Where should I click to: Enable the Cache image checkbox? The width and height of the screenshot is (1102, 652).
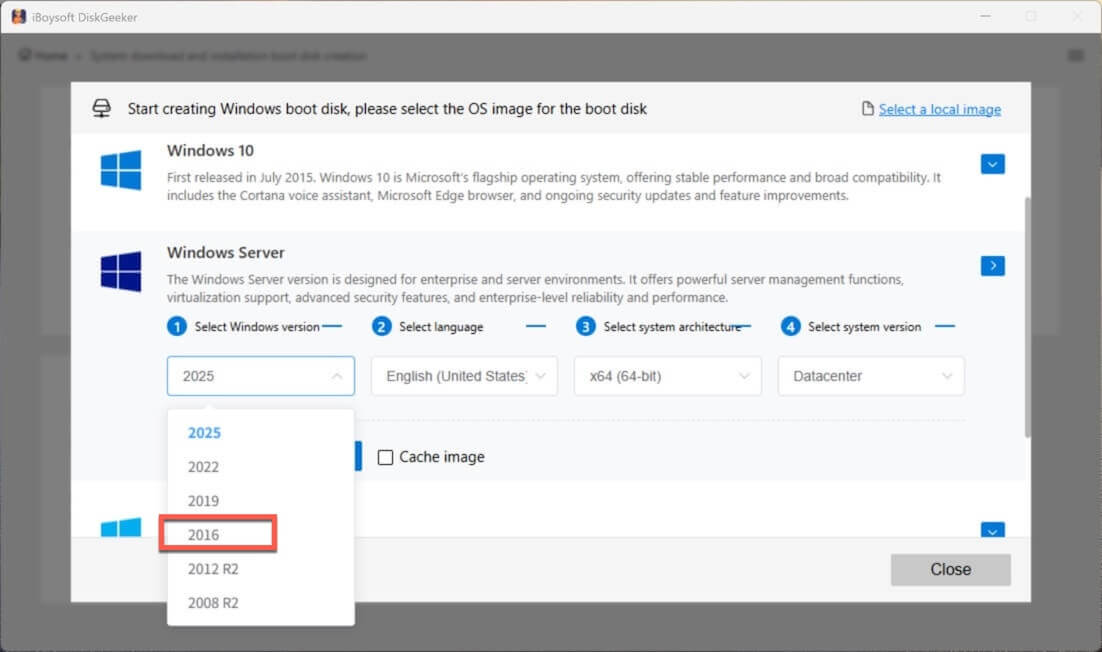coord(385,457)
